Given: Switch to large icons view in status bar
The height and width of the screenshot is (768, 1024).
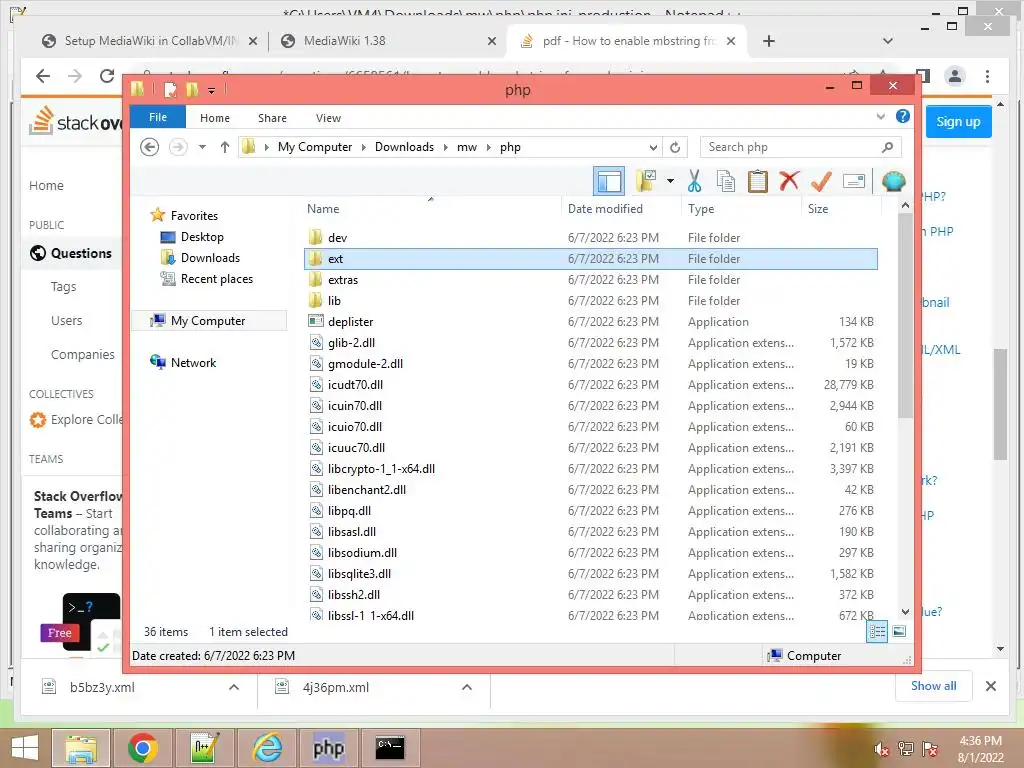Looking at the screenshot, I should click(899, 631).
